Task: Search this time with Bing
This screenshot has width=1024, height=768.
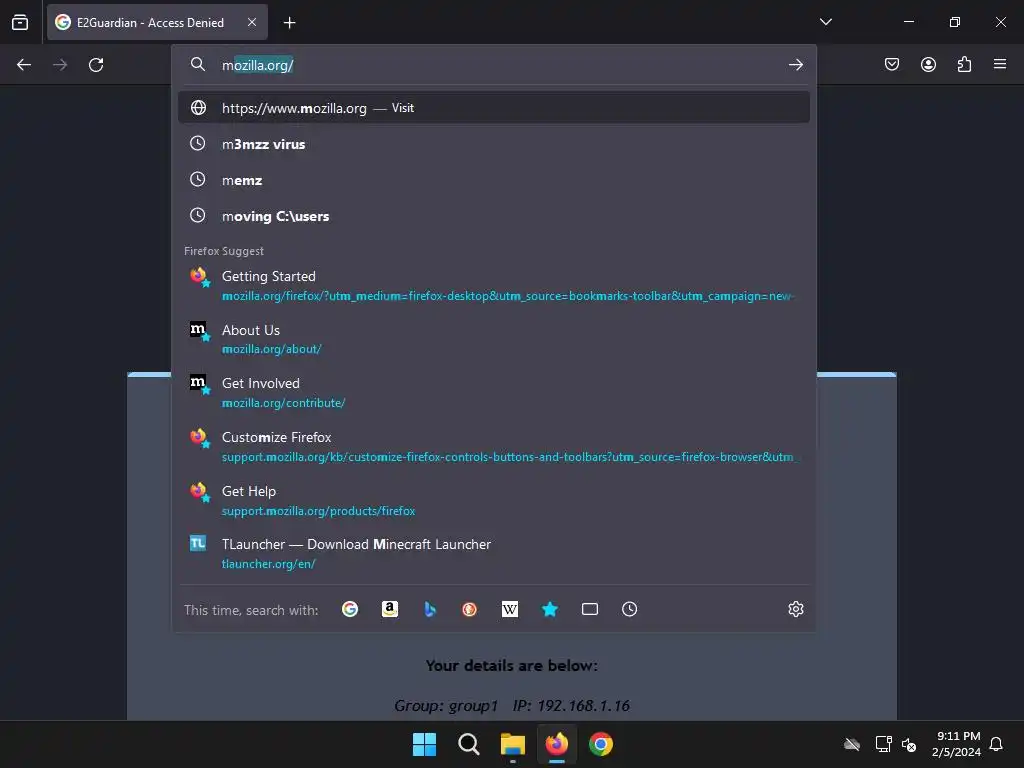Action: point(430,609)
